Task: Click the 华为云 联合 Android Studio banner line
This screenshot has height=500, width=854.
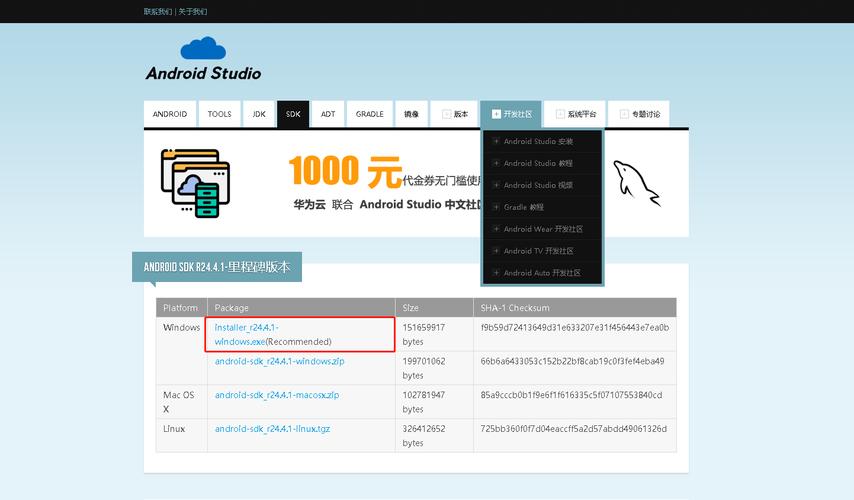Action: 387,205
